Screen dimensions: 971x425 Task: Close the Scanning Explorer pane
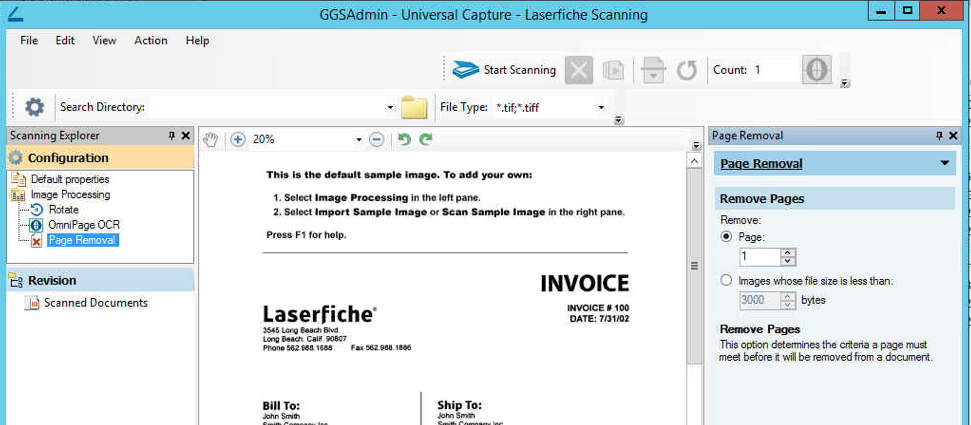click(x=185, y=136)
